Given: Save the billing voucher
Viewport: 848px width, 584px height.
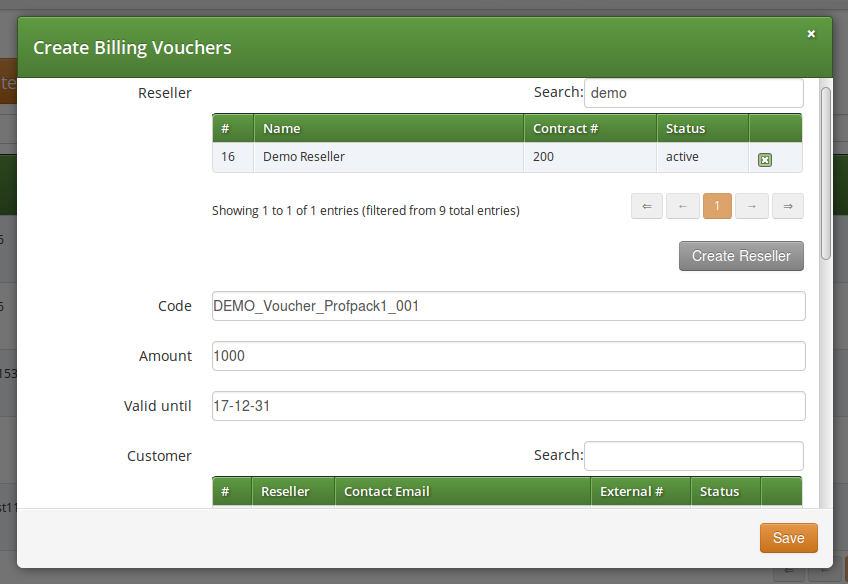Looking at the screenshot, I should pyautogui.click(x=788, y=537).
